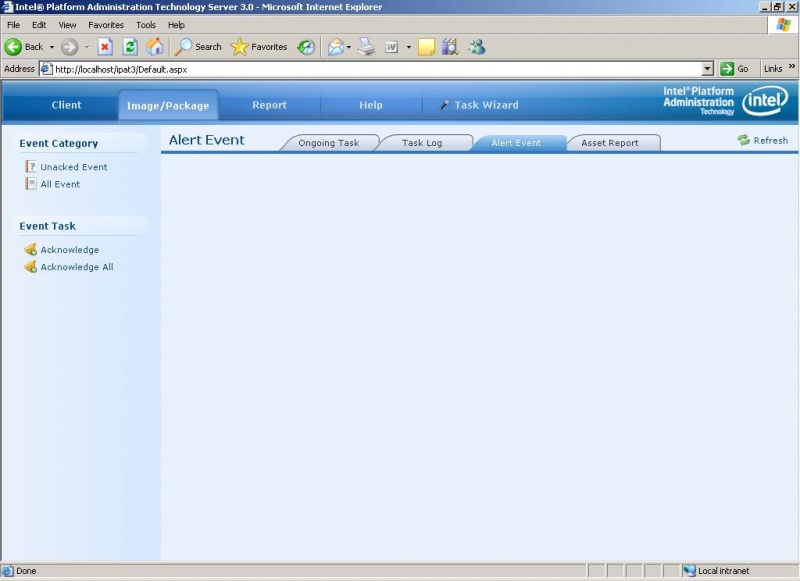Open the Mail dropdown arrow

click(347, 46)
